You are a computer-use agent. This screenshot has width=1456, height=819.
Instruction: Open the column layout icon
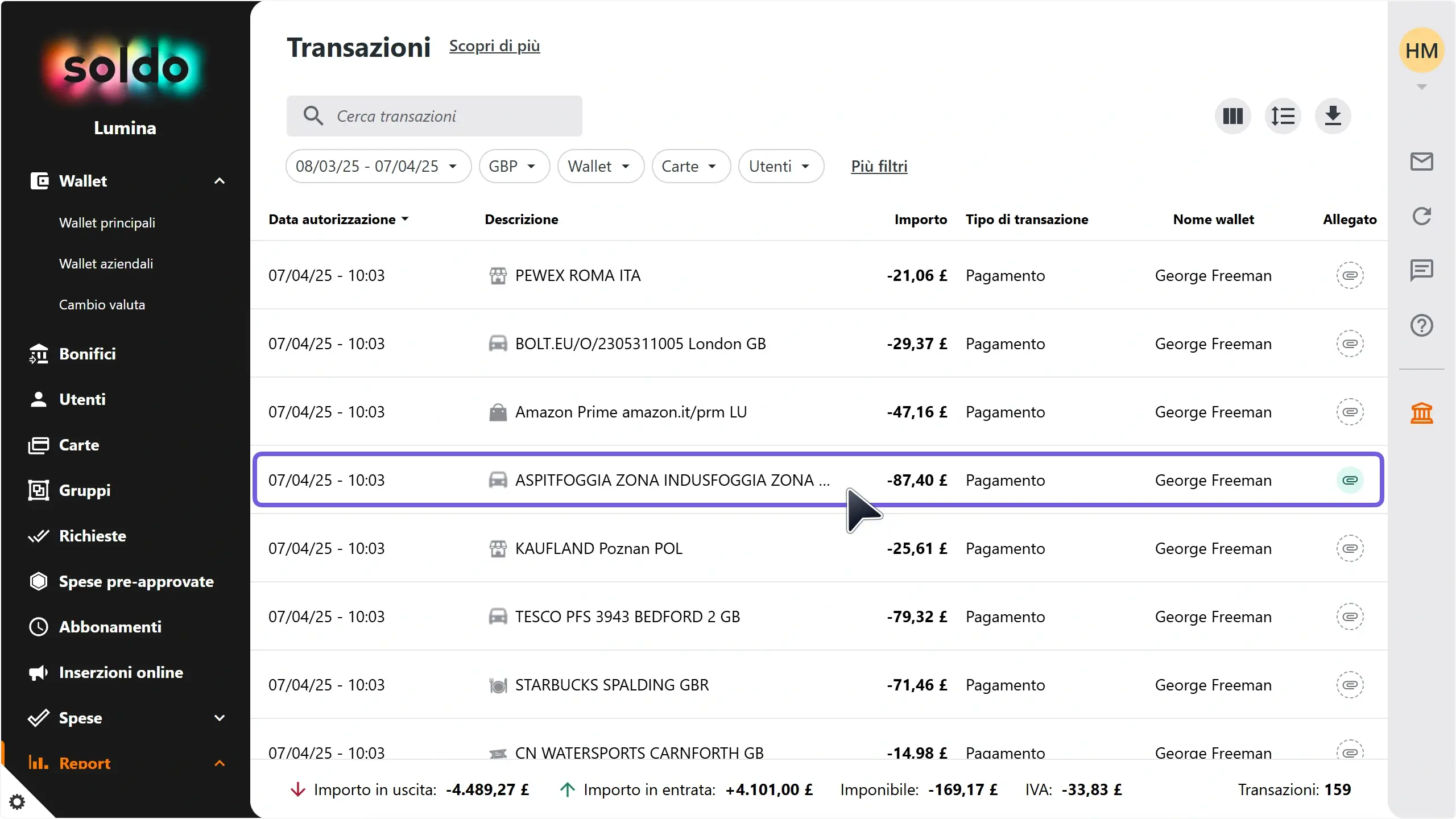[1232, 116]
